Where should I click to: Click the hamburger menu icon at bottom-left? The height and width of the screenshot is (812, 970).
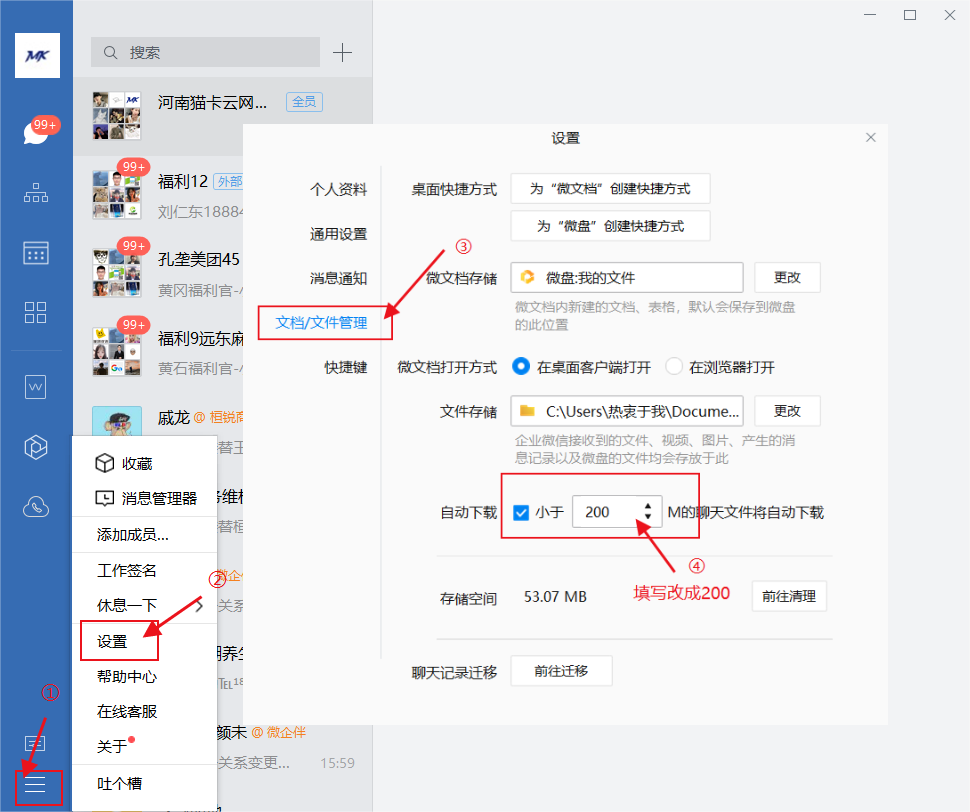pos(36,786)
